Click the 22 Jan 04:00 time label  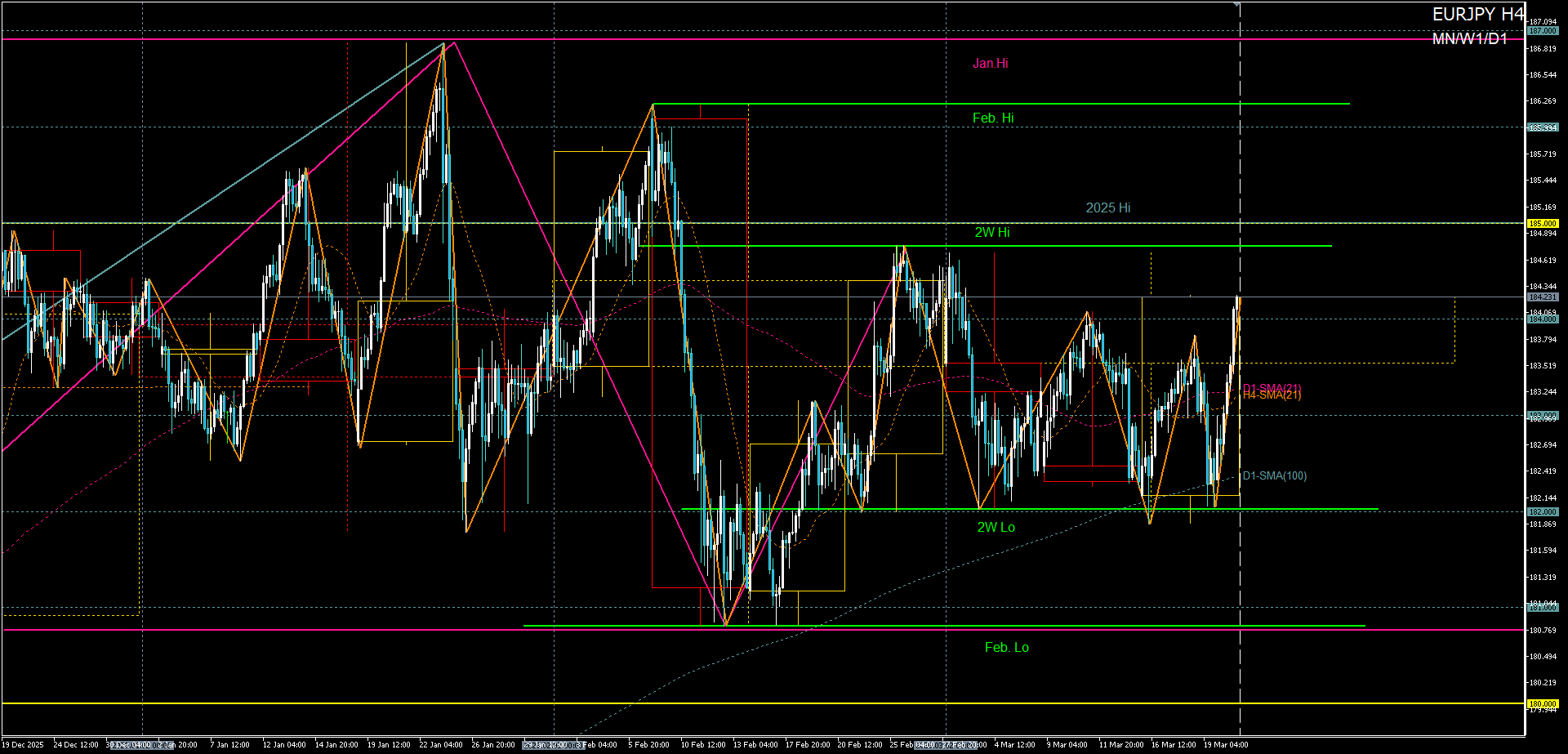pos(440,745)
